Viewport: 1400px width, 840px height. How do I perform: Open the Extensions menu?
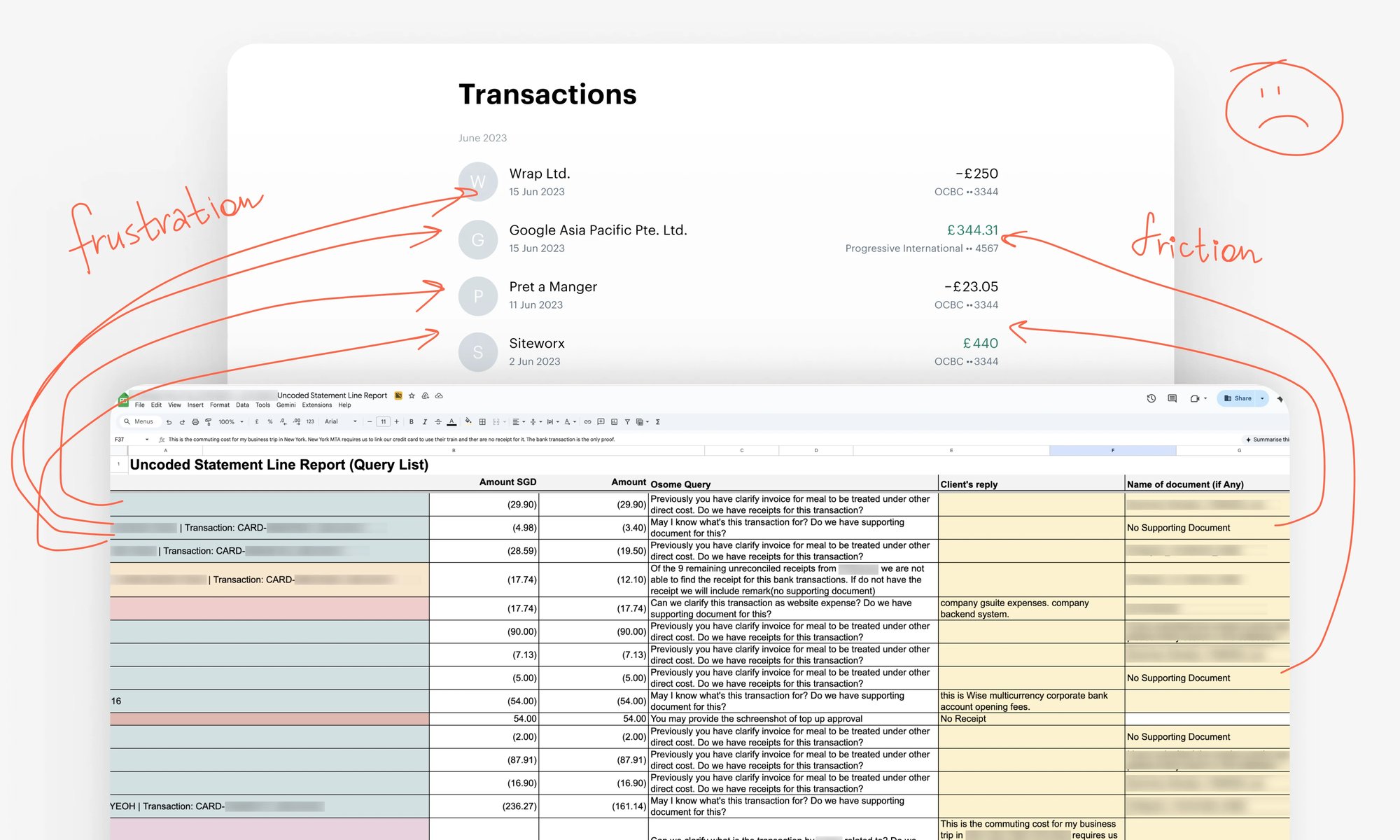click(317, 405)
